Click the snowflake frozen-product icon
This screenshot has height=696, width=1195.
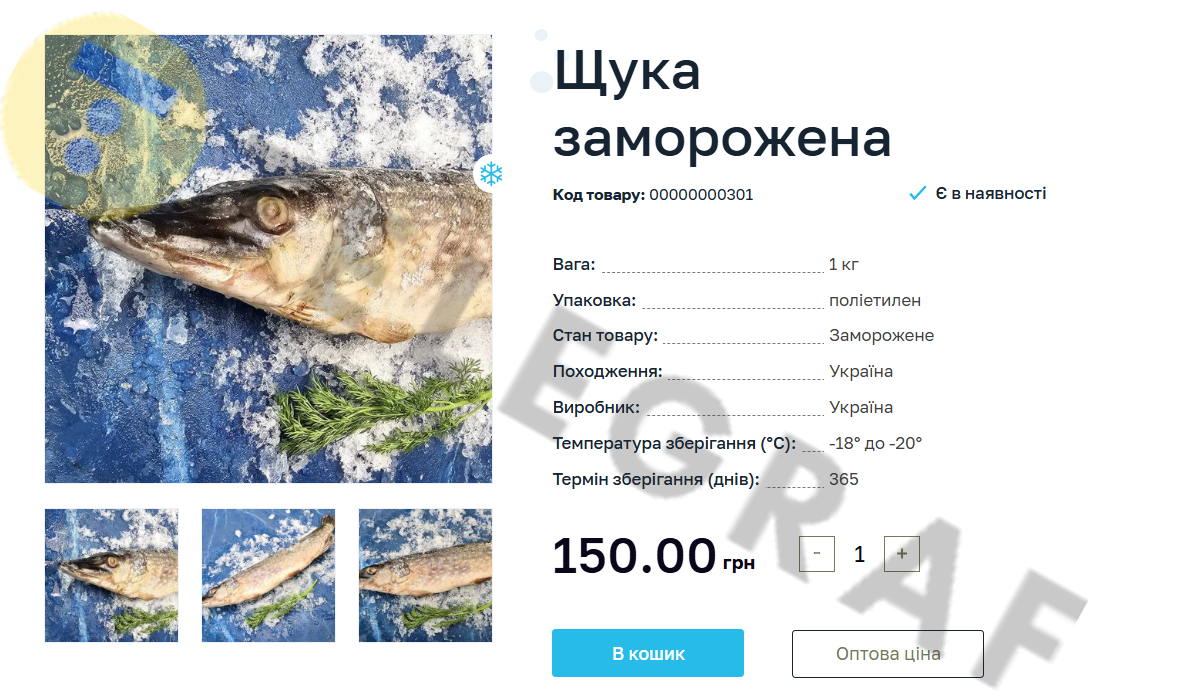point(491,174)
